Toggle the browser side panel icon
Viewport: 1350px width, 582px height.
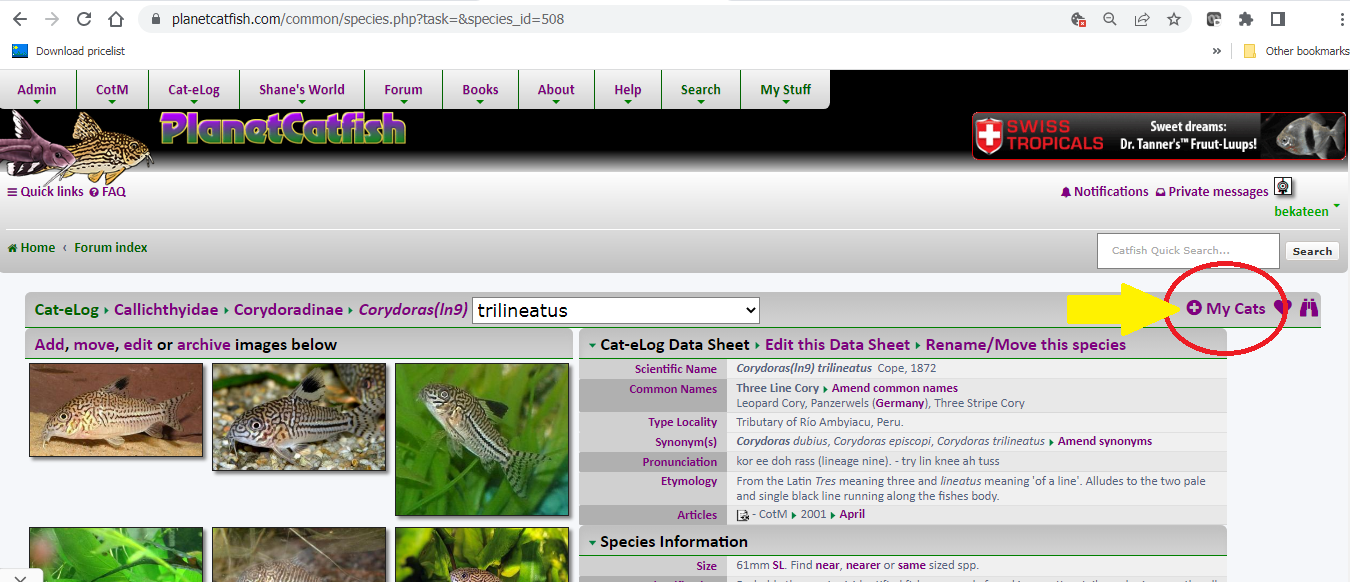pyautogui.click(x=1277, y=19)
